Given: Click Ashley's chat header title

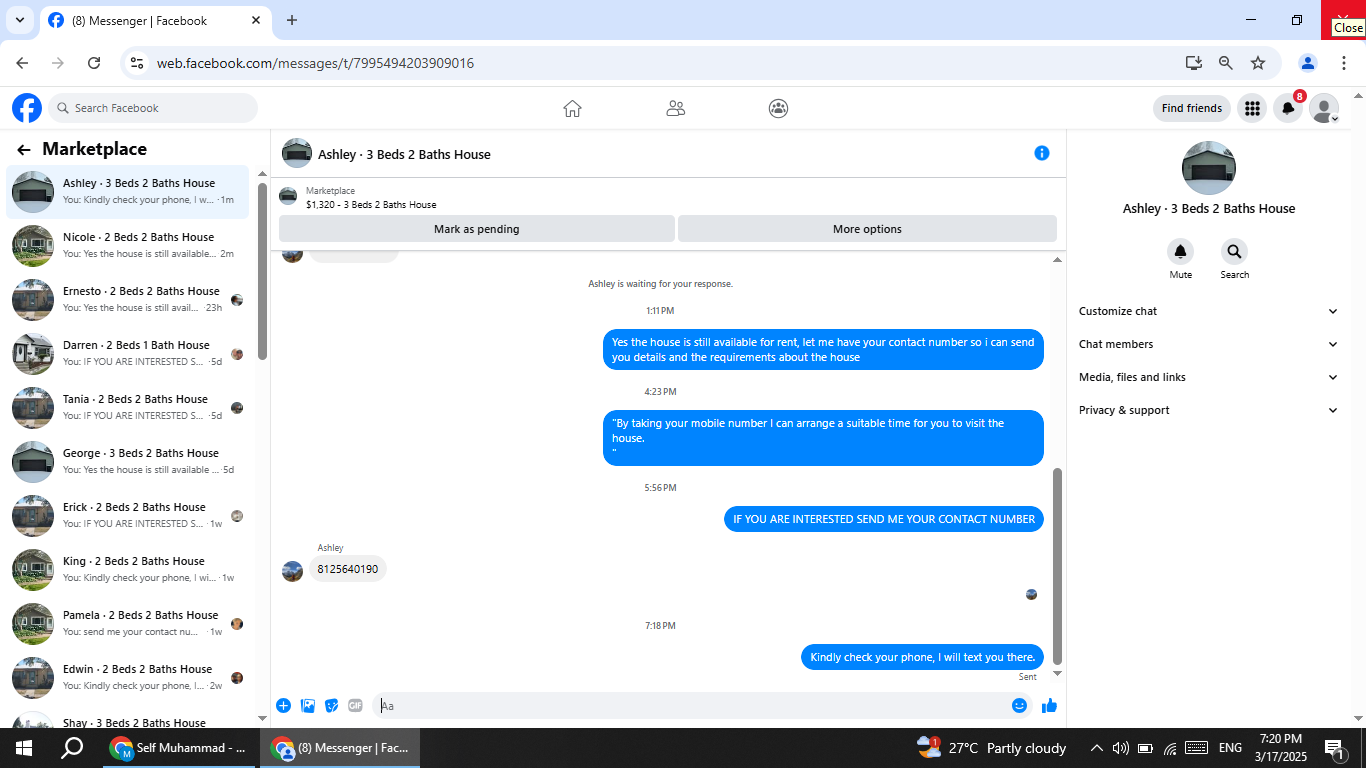Looking at the screenshot, I should click(x=404, y=154).
